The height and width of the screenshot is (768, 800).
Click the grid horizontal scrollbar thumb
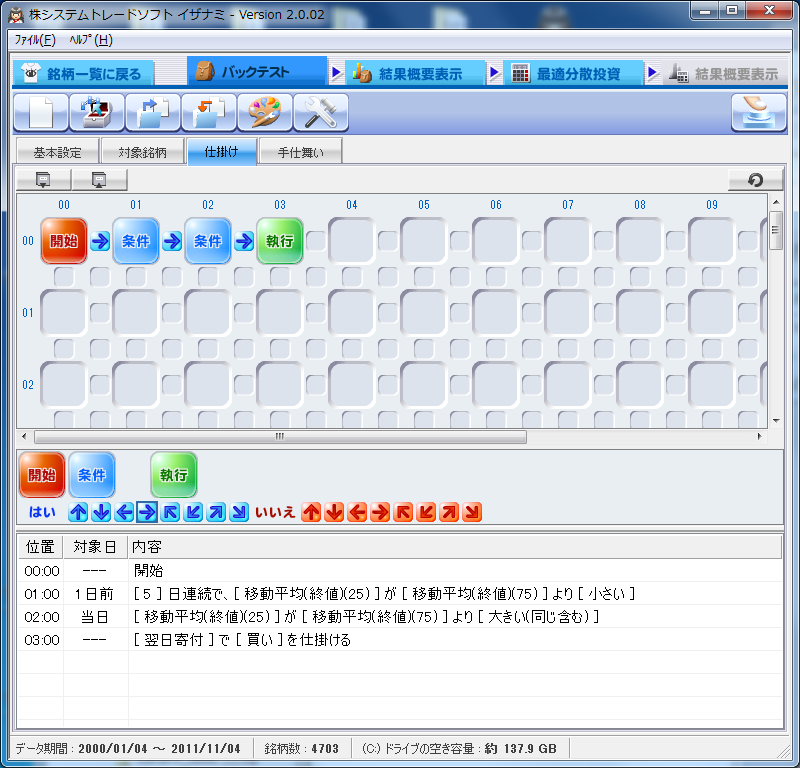point(280,436)
